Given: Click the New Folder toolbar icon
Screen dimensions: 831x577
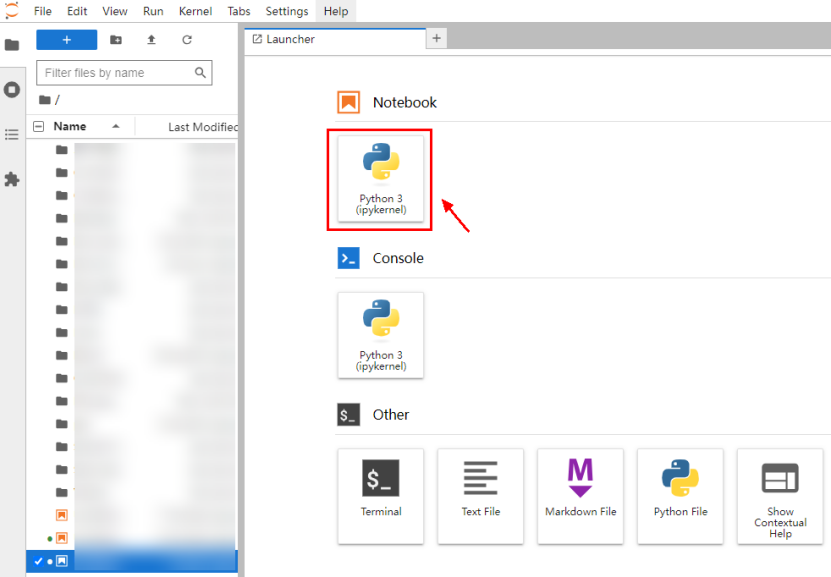Looking at the screenshot, I should (116, 40).
